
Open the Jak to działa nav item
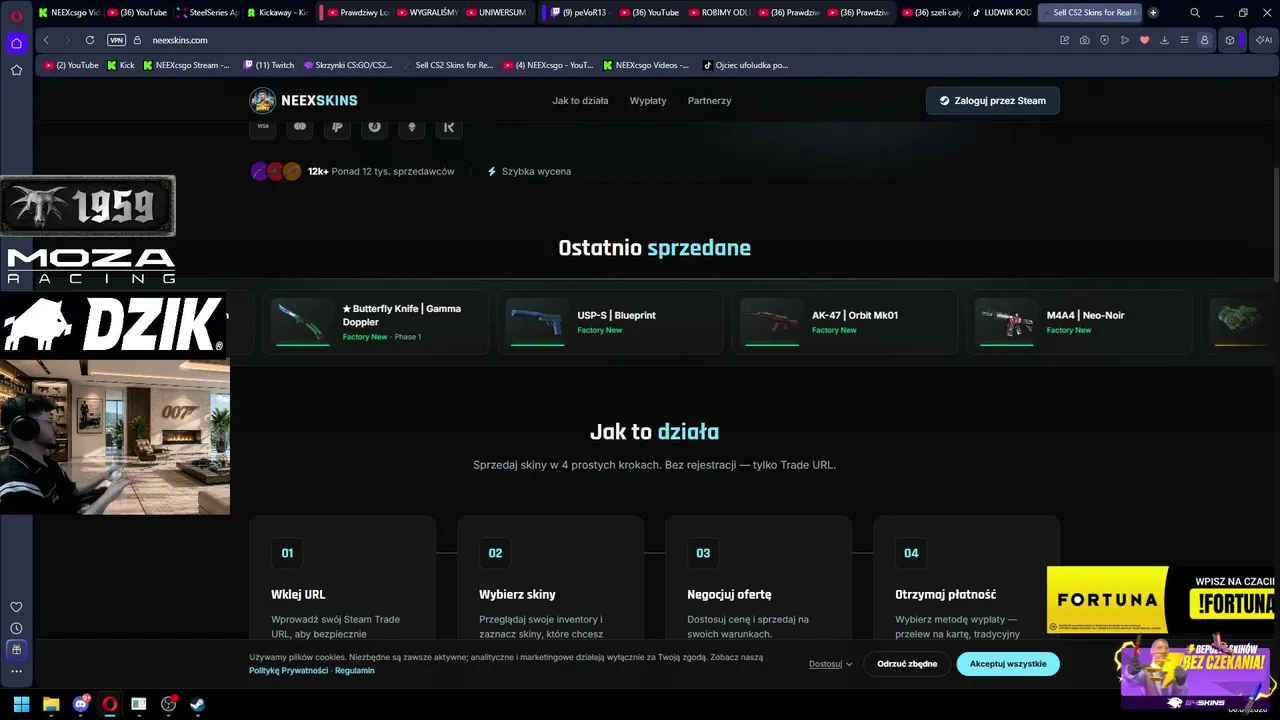pos(580,101)
